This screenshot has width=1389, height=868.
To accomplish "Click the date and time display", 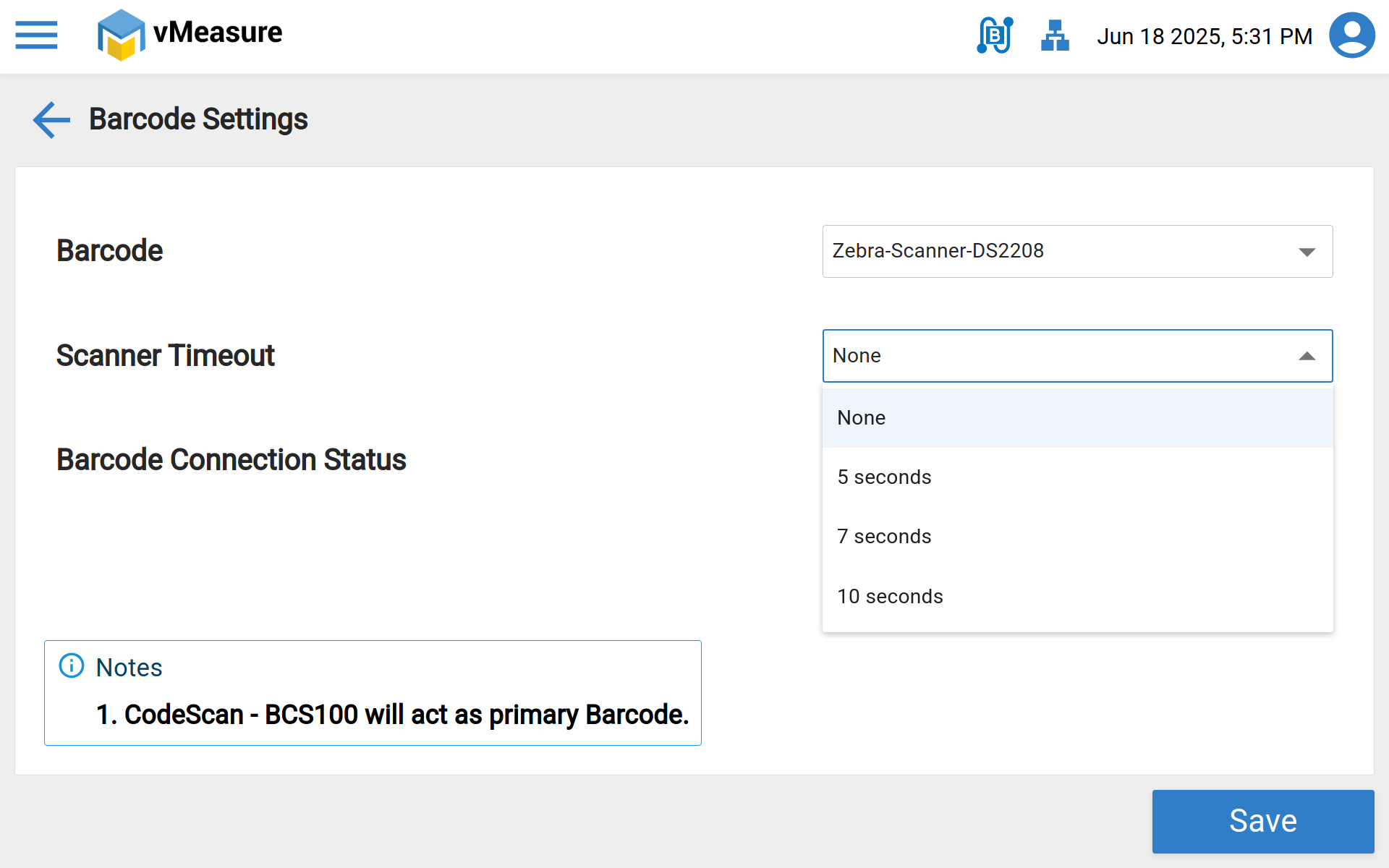I will 1205,36.
